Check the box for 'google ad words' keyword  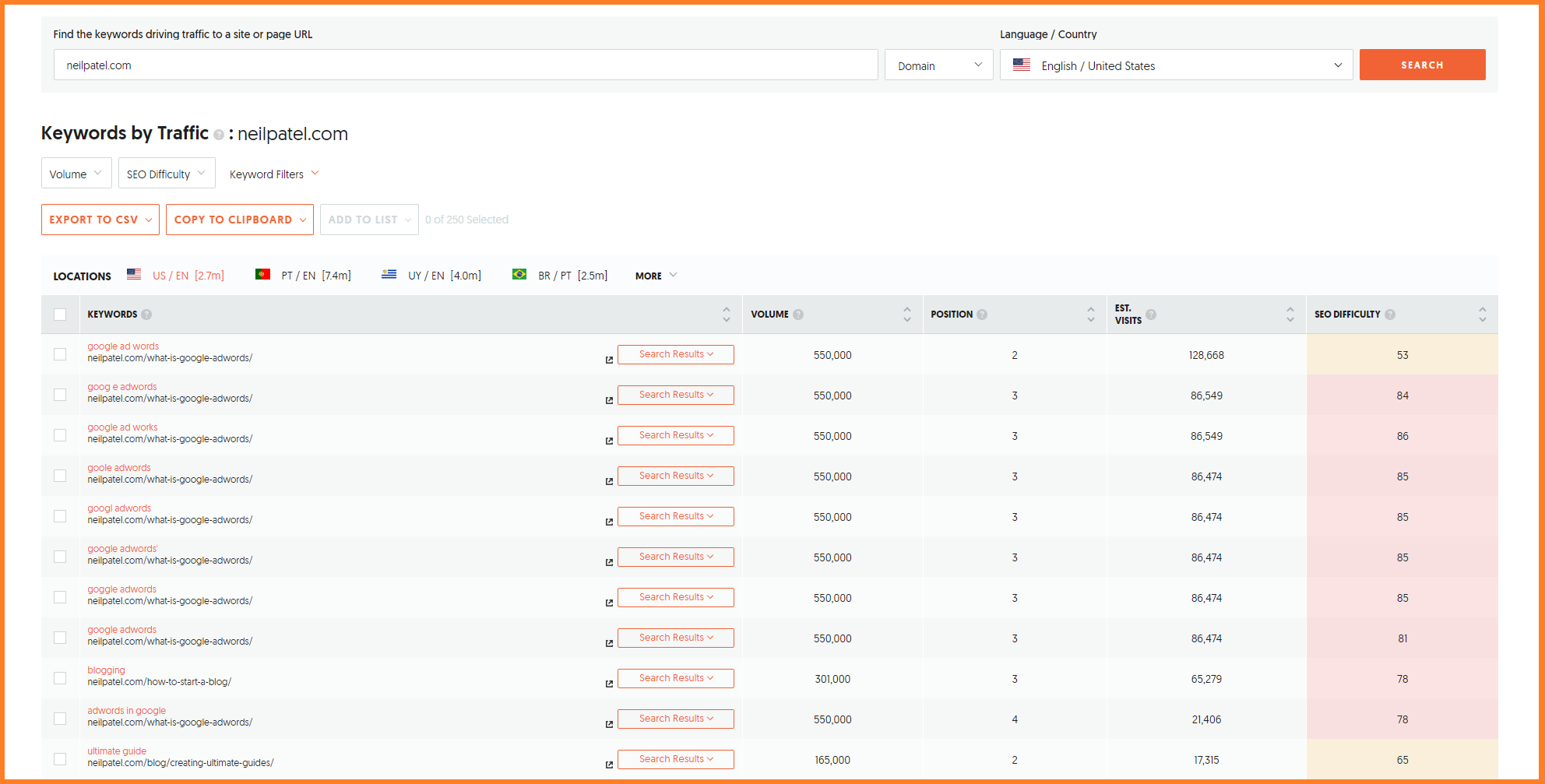click(x=60, y=354)
